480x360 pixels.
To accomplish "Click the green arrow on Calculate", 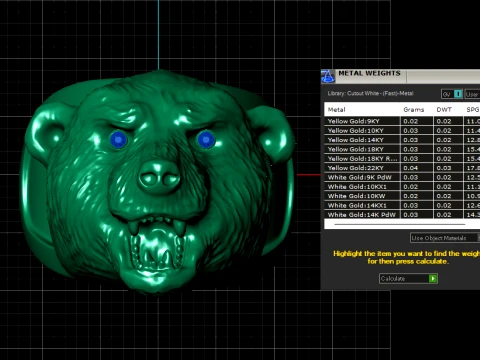I will [433, 278].
